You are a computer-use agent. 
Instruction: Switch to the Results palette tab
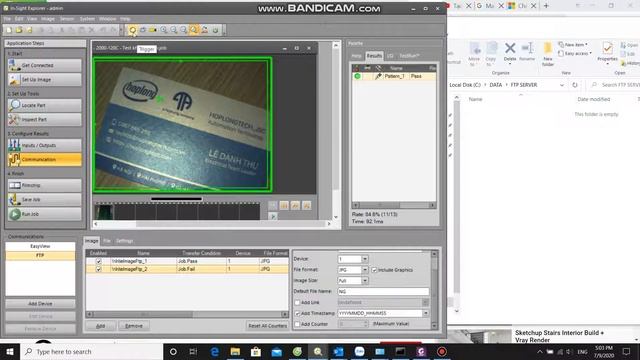click(374, 56)
